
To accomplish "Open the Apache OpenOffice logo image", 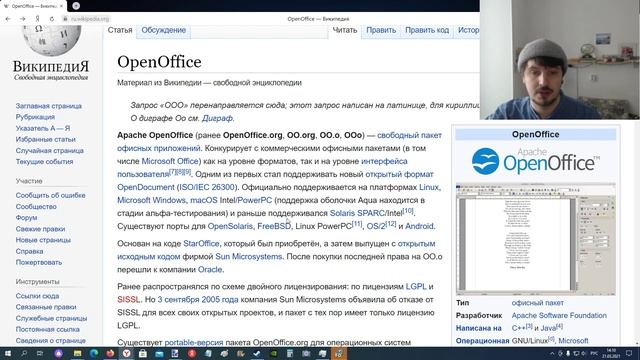I will [536, 161].
